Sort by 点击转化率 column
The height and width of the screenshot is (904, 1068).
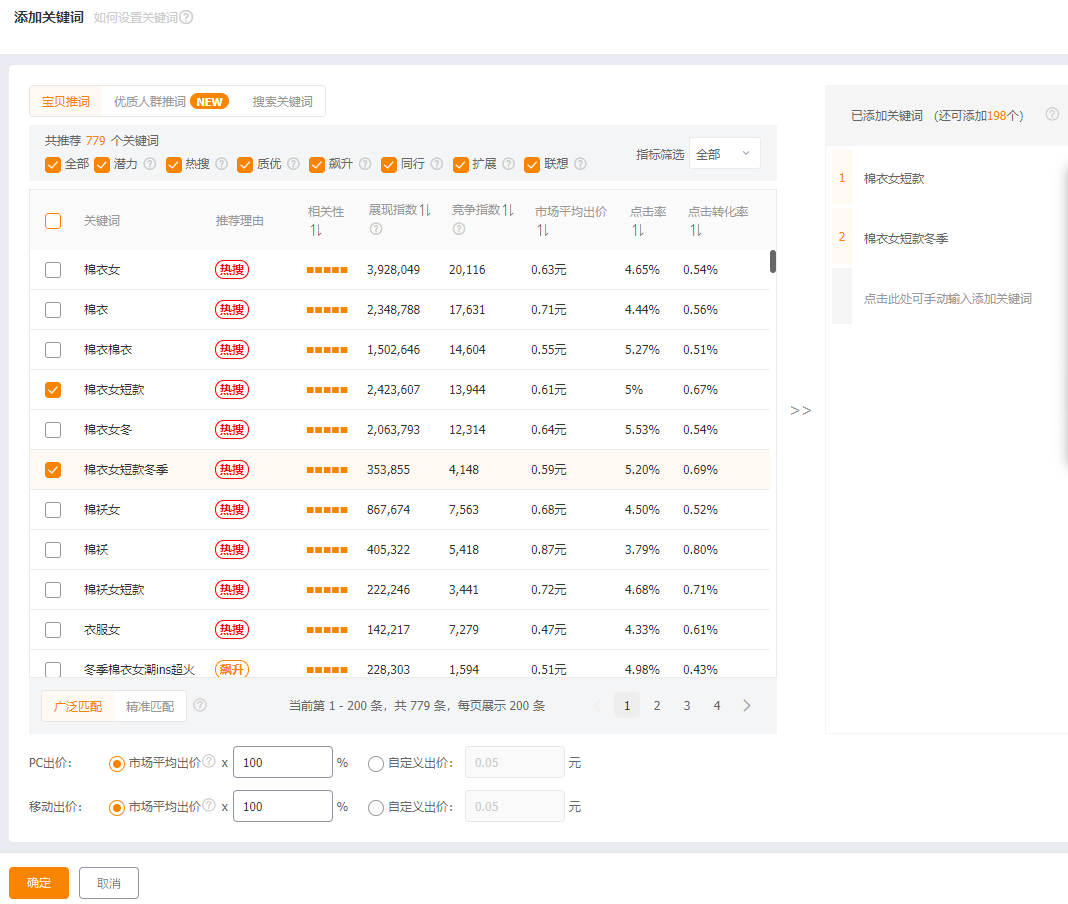(x=693, y=231)
